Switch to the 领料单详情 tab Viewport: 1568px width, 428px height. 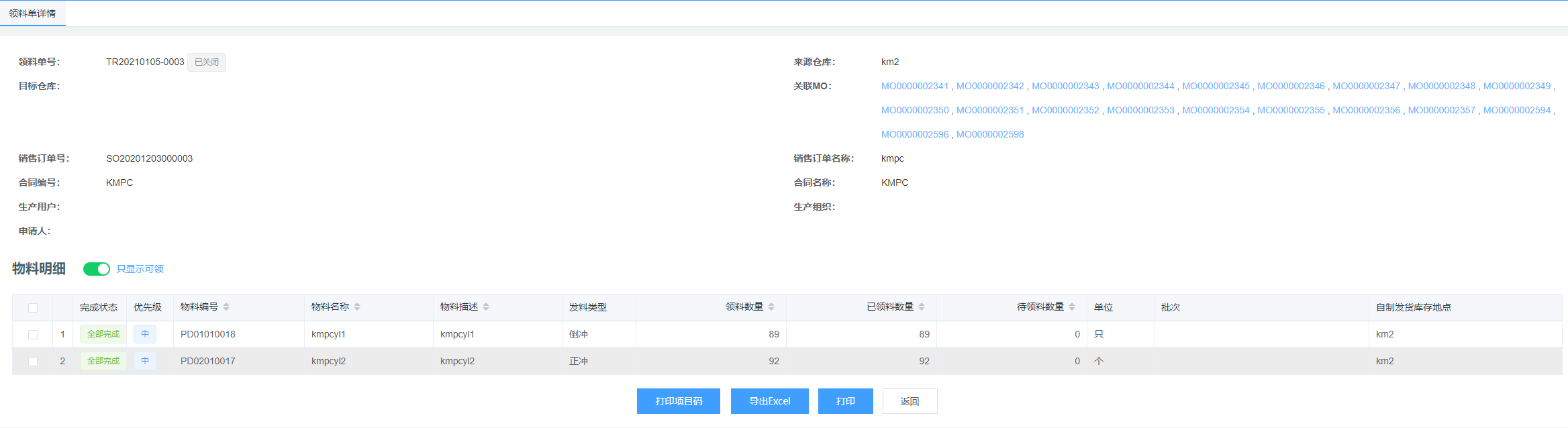pyautogui.click(x=32, y=13)
